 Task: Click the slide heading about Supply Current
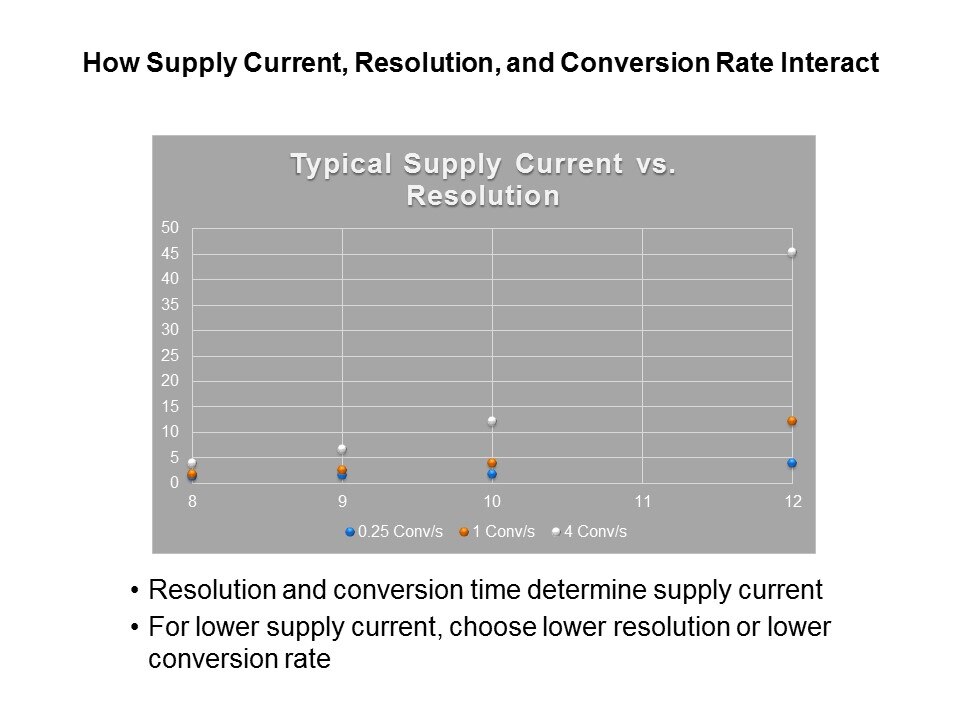[x=480, y=64]
